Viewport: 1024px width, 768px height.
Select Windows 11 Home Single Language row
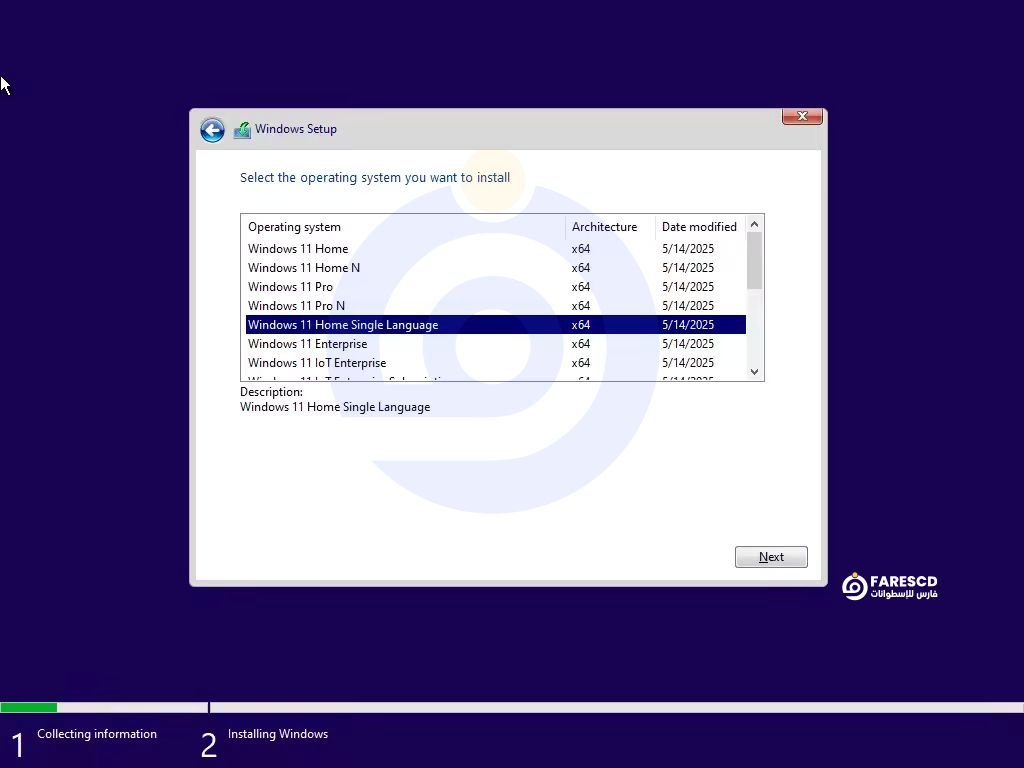496,325
